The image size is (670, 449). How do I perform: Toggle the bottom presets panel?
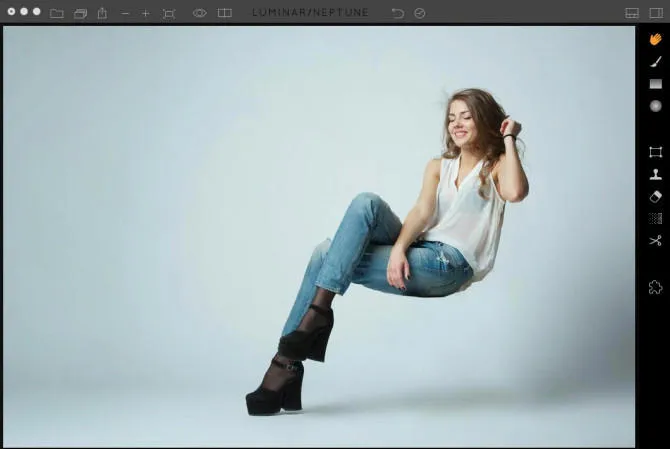coord(631,13)
